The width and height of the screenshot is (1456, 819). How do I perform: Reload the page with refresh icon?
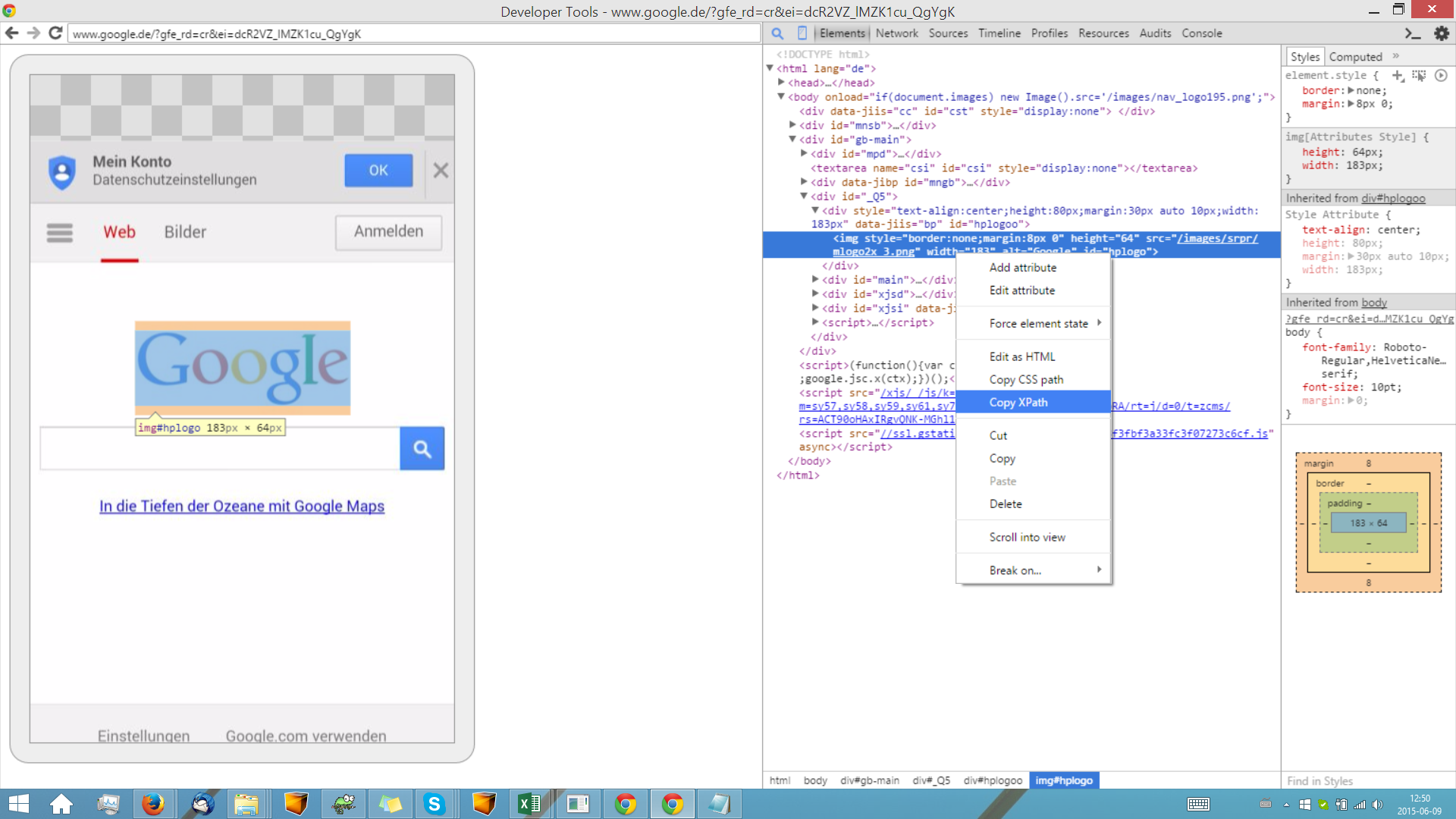tap(55, 33)
